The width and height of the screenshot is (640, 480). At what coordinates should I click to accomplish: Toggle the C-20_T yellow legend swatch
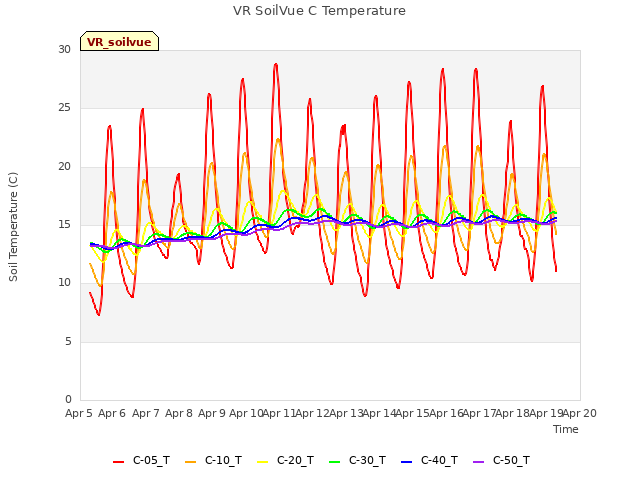tap(262, 462)
